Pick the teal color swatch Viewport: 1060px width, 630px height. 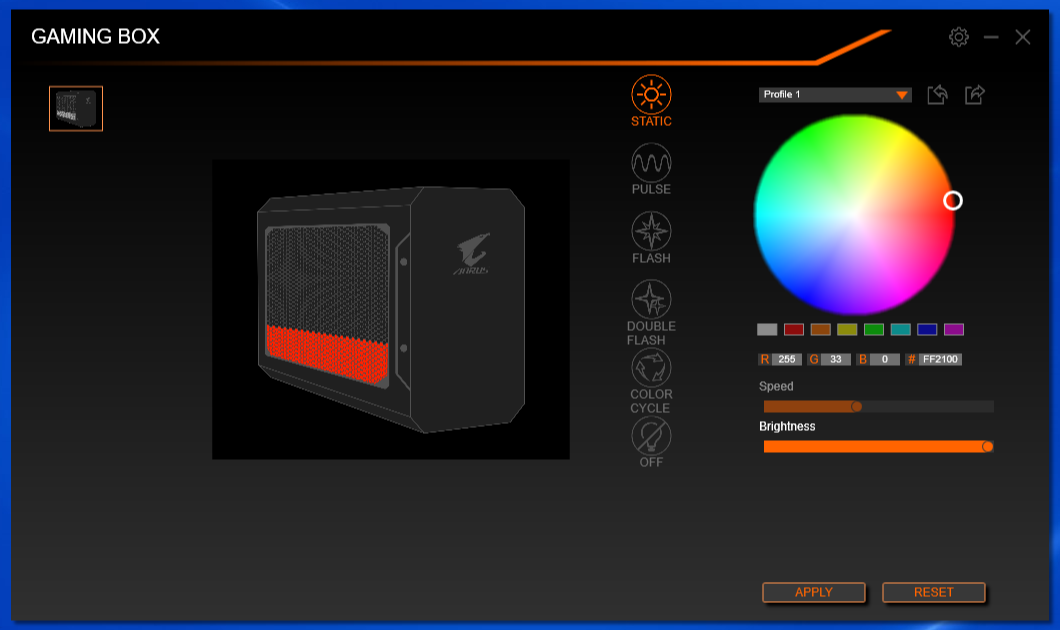point(900,330)
